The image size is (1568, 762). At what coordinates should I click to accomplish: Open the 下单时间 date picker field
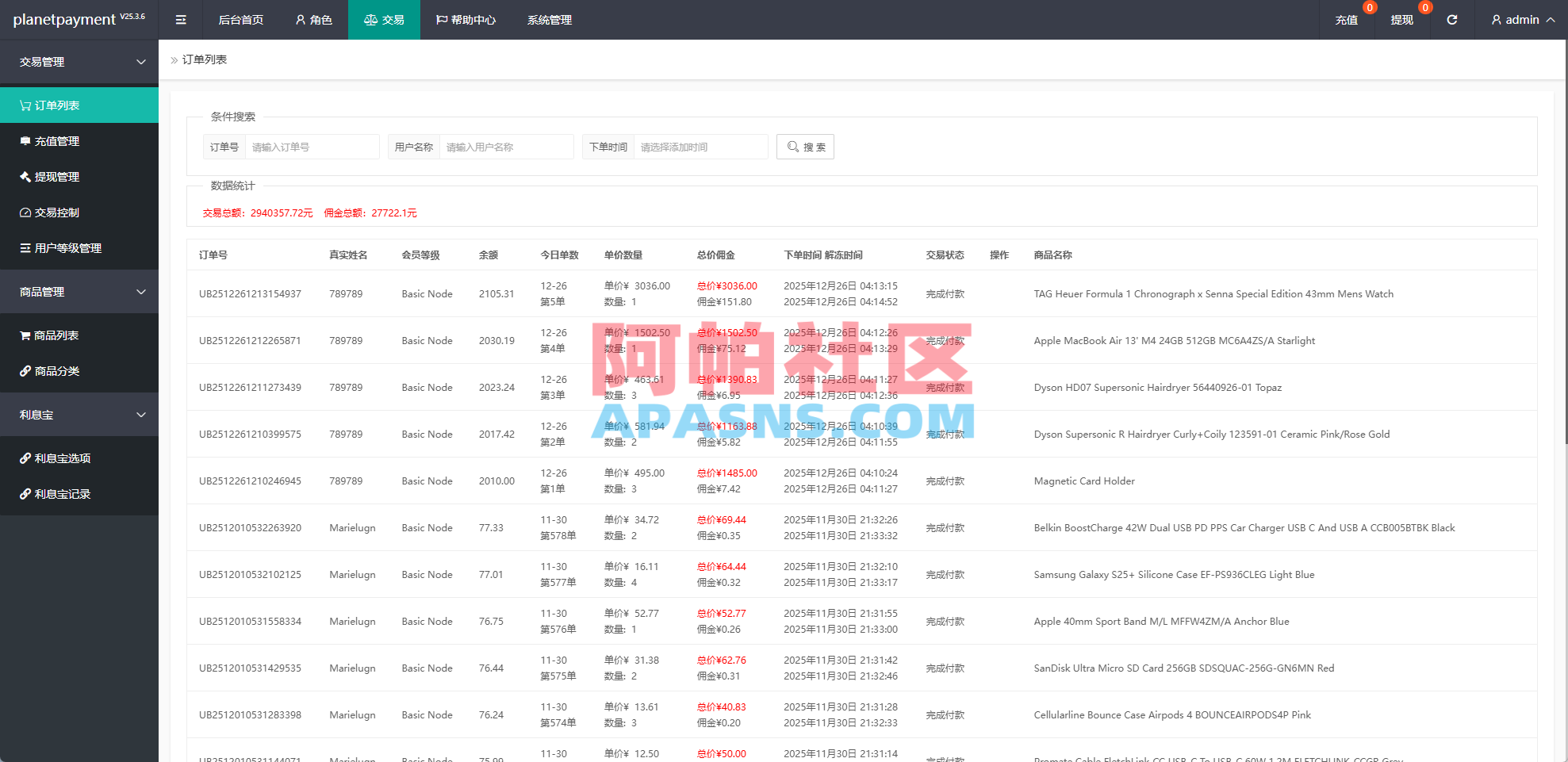coord(700,147)
